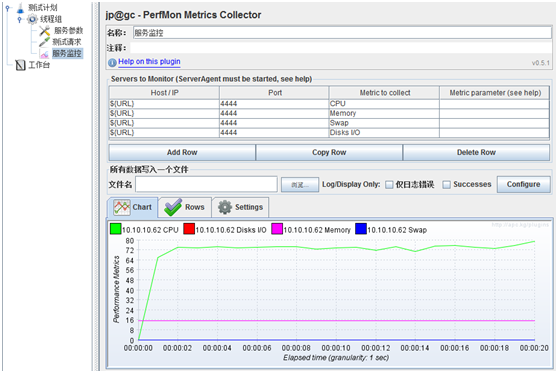Switch to the Rows tab

pyautogui.click(x=185, y=207)
